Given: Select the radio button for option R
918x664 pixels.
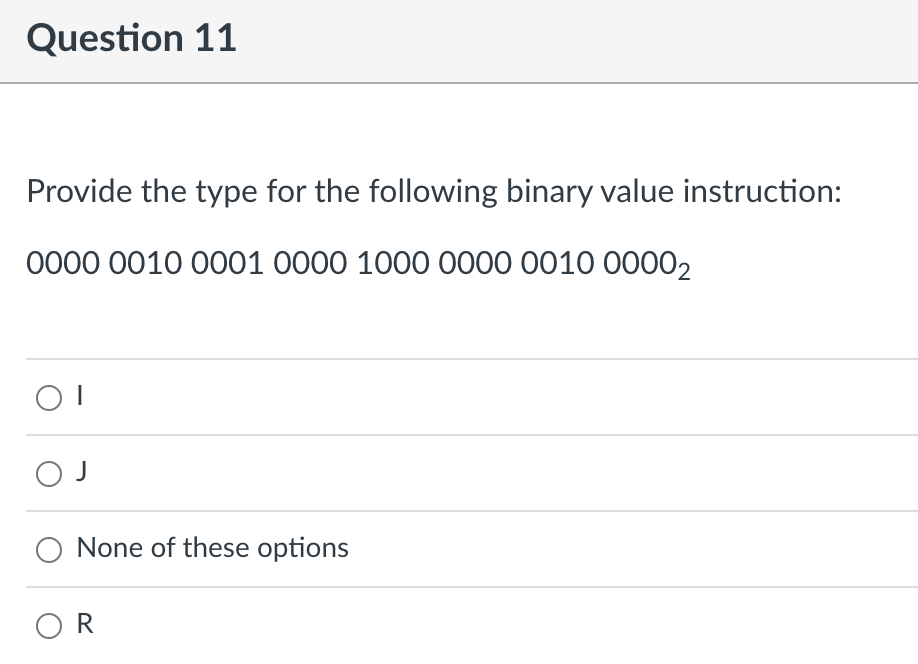Looking at the screenshot, I should click(48, 624).
